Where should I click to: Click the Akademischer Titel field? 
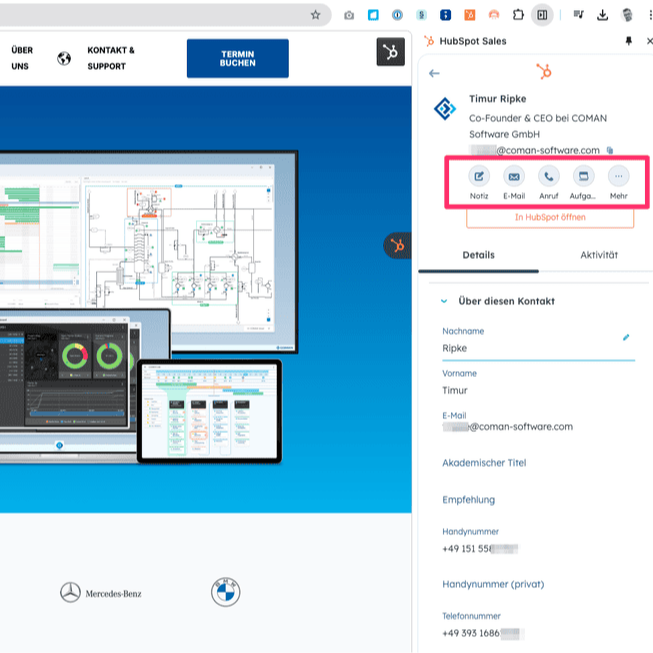tap(484, 463)
